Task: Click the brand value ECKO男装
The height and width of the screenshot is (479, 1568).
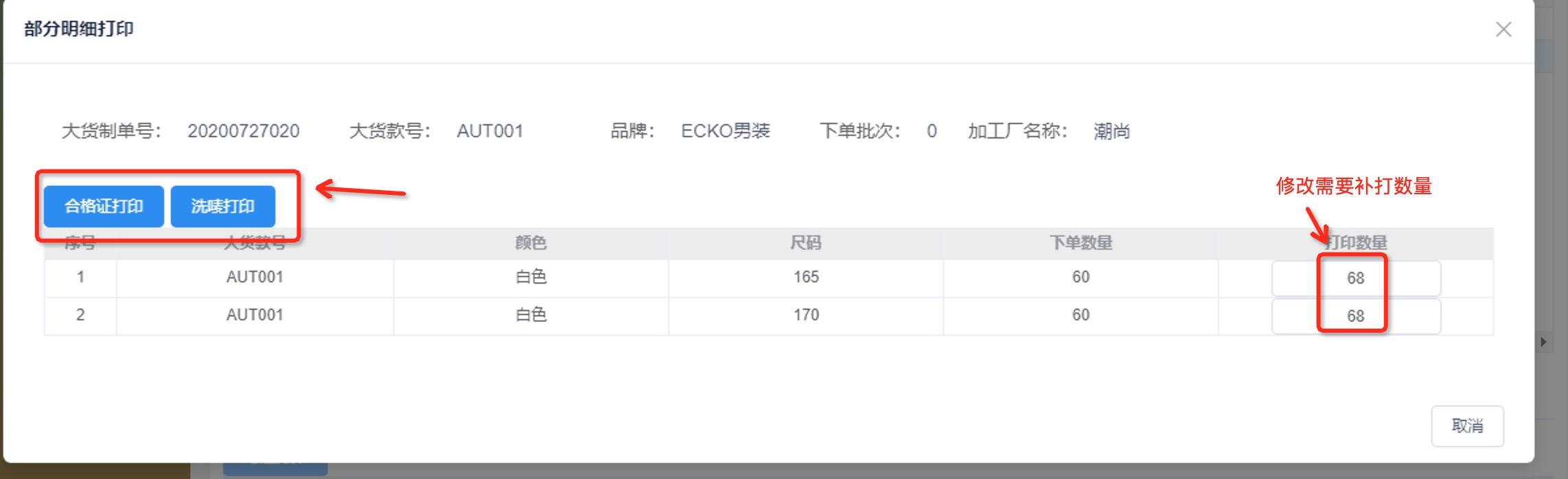Action: [x=725, y=131]
